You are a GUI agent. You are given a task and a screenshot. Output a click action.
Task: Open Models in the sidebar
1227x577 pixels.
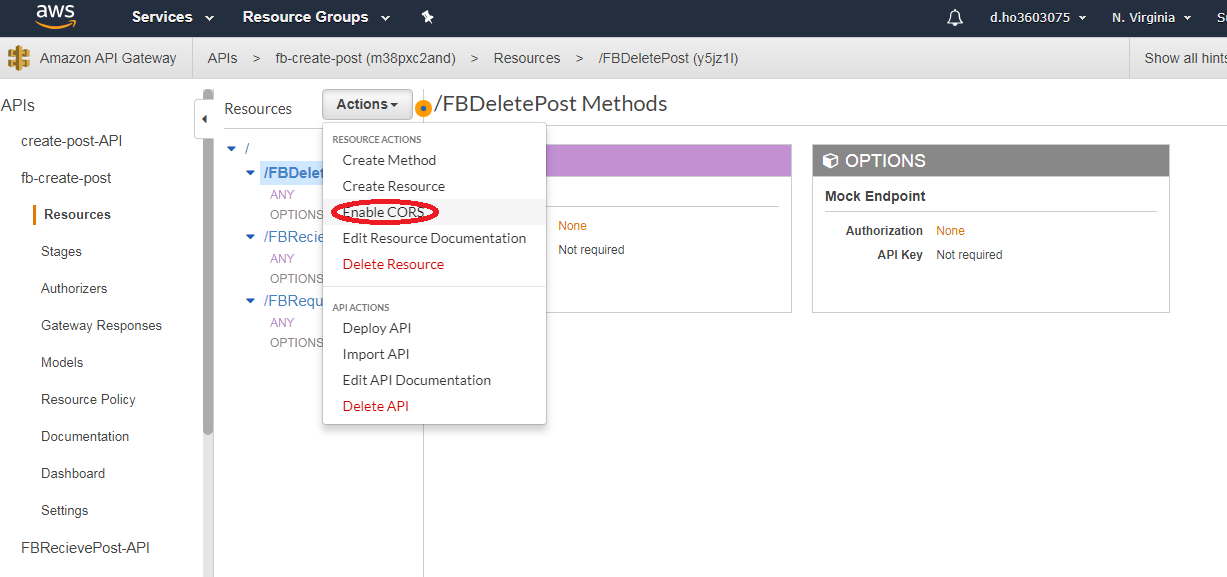[62, 362]
